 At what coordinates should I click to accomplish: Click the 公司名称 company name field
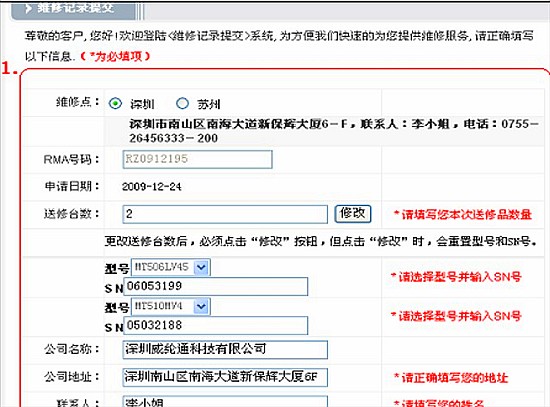tap(225, 349)
